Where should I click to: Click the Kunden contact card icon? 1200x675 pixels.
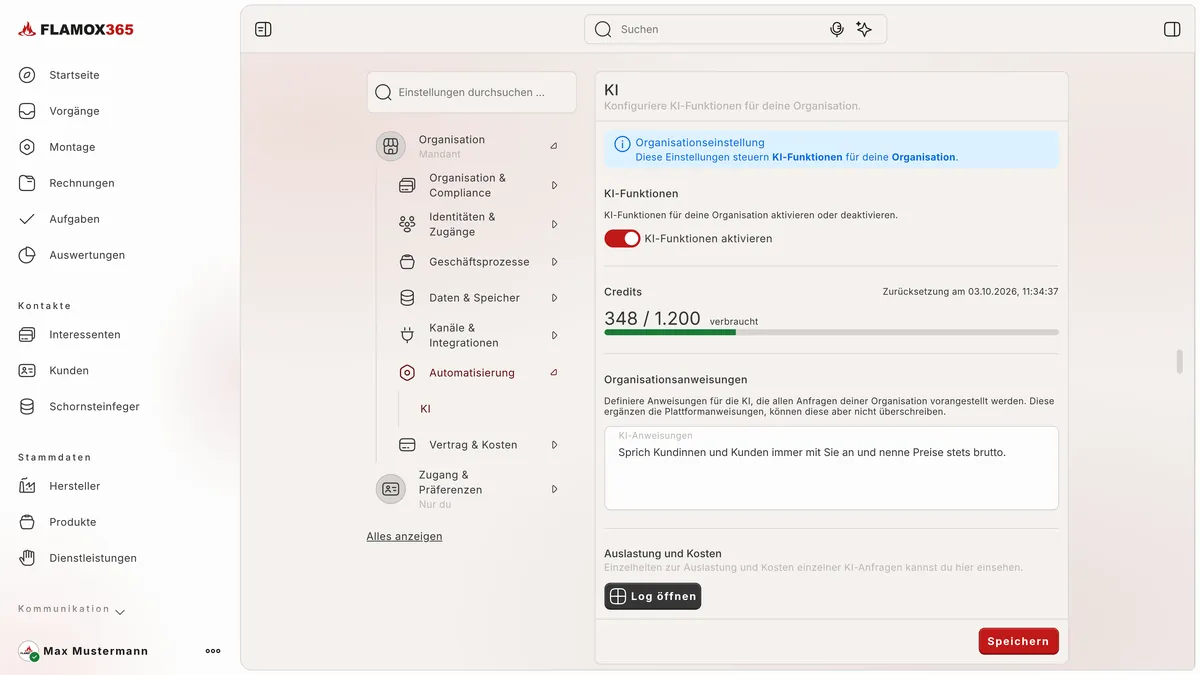click(x=28, y=370)
